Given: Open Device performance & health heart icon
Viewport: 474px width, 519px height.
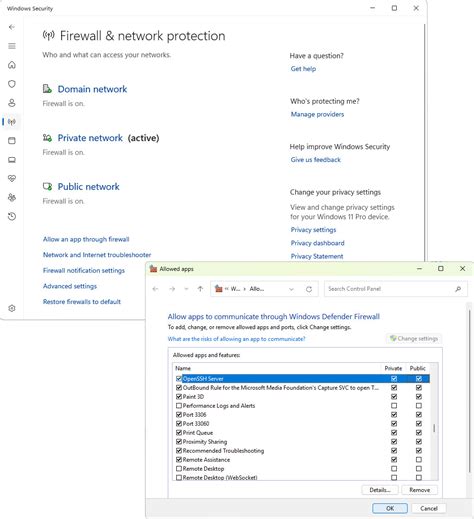Looking at the screenshot, I should coord(12,179).
